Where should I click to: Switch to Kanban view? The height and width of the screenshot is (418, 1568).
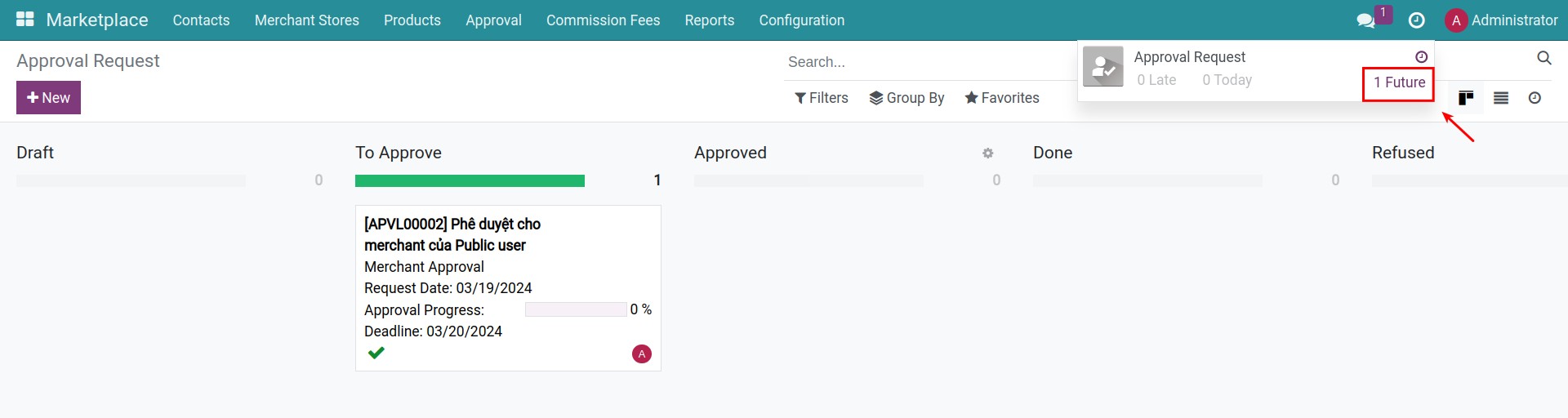pos(1466,98)
